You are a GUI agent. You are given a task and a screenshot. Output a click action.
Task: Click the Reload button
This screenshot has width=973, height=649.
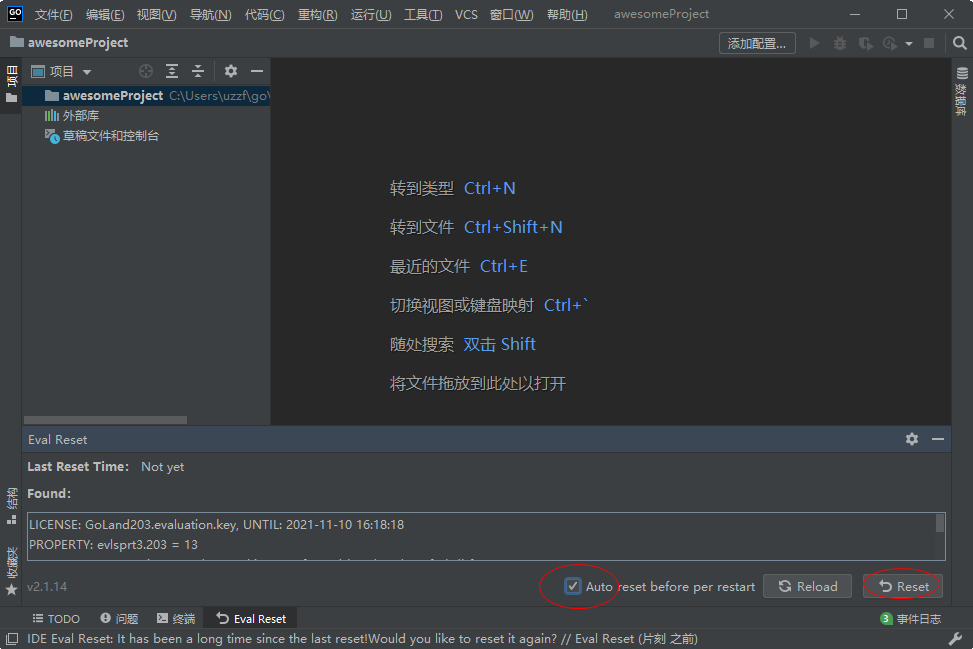click(807, 586)
